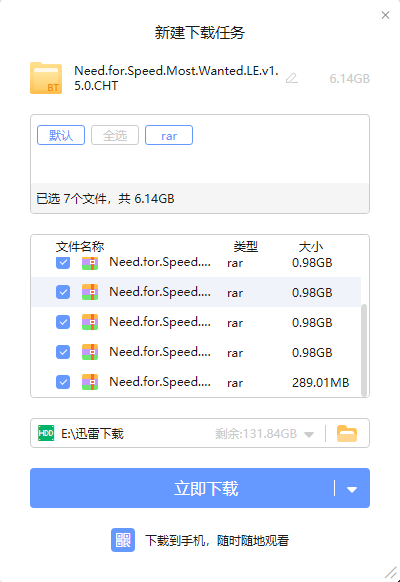
Task: Click the task name Need.for.Speed.Most.Wanted.LE.v1.5.0.CHT
Action: click(x=176, y=78)
